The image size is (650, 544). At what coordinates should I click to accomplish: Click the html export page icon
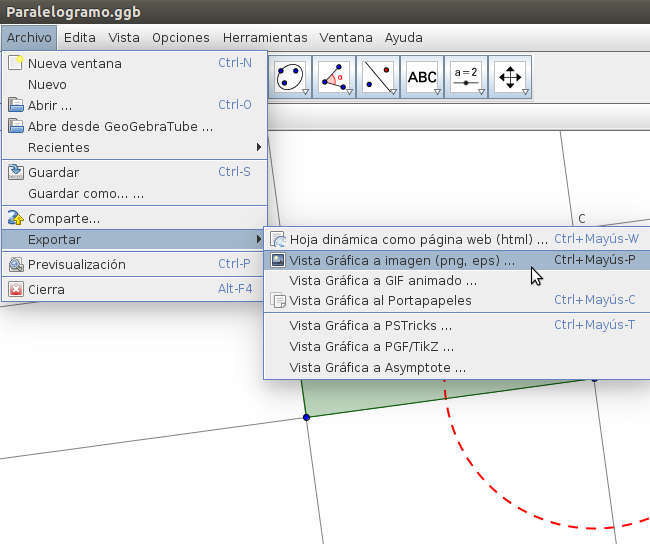click(278, 239)
